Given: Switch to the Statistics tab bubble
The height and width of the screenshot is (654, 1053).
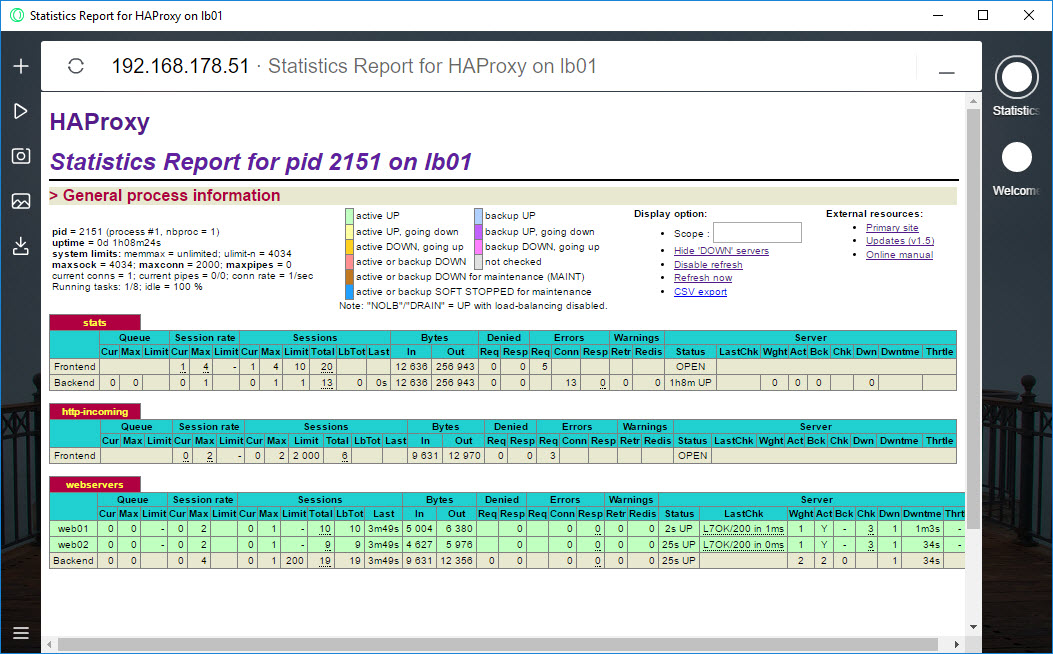Looking at the screenshot, I should (1016, 79).
